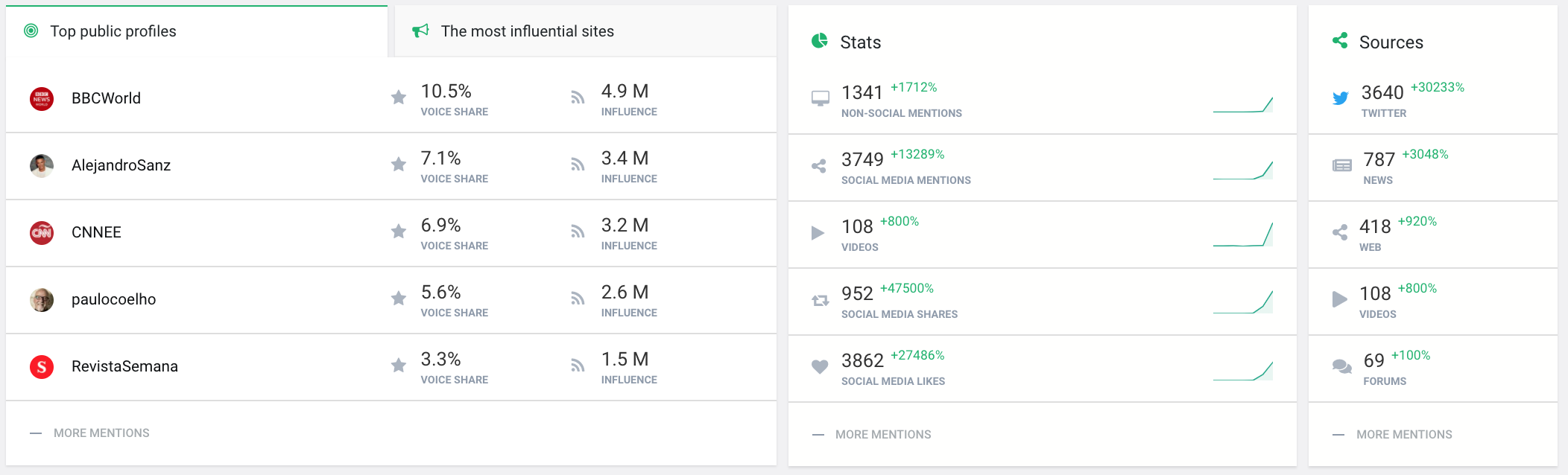Click the share icon for social media mentions
This screenshot has height=475, width=1568.
click(x=819, y=166)
